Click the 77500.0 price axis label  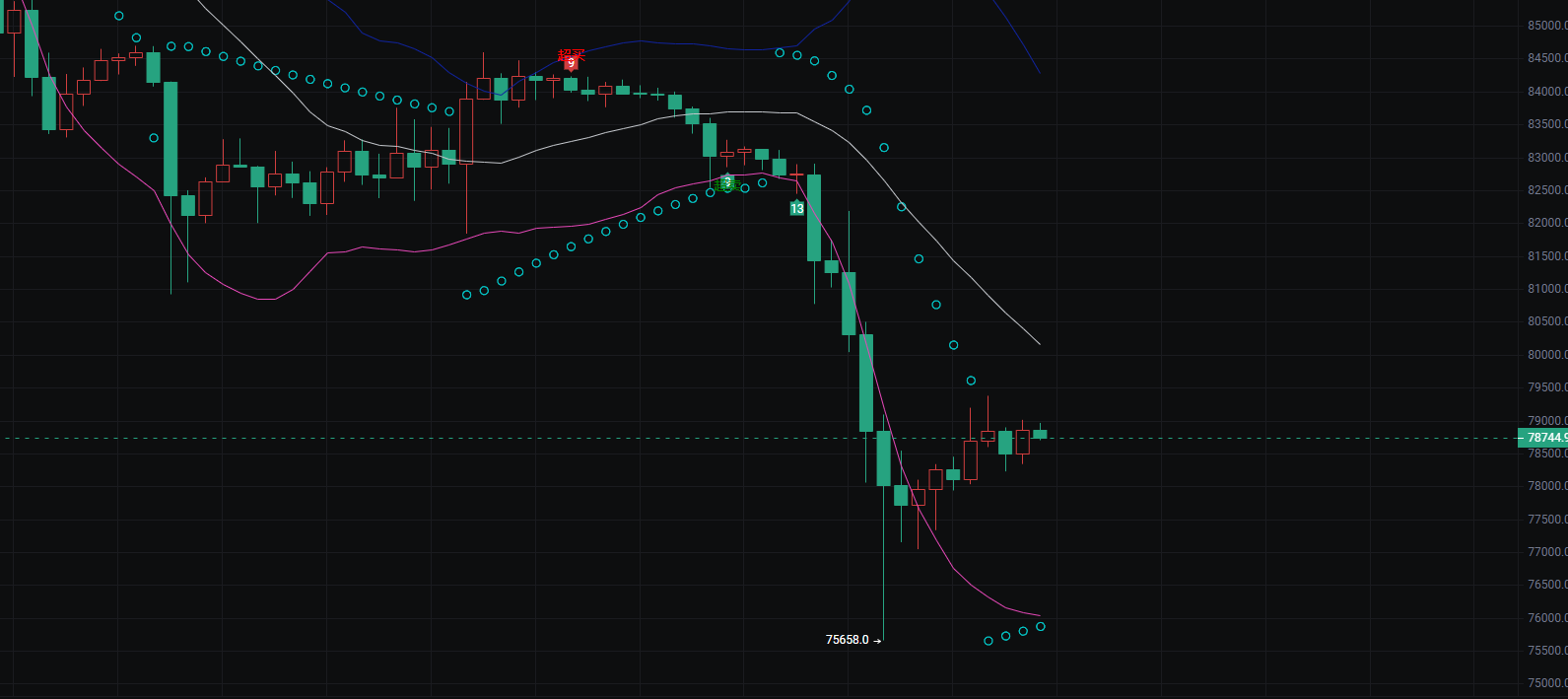point(1547,520)
